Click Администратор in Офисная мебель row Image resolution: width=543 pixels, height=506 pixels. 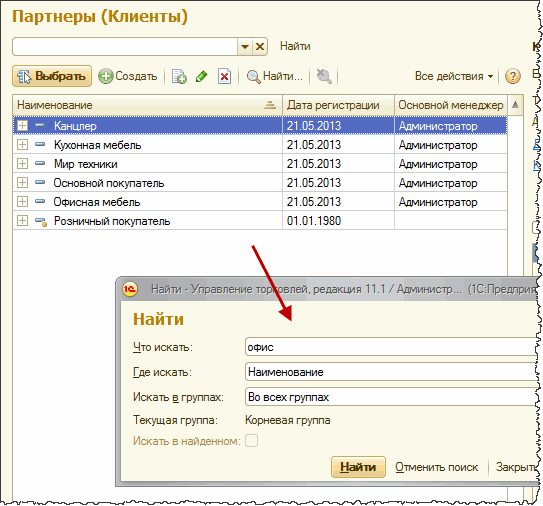(x=438, y=202)
